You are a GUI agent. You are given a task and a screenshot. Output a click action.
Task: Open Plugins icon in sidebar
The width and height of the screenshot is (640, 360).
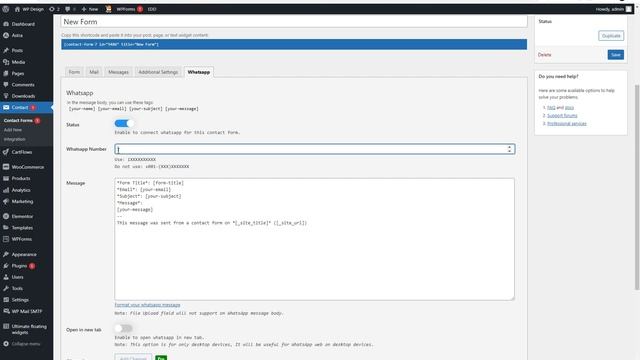6,266
